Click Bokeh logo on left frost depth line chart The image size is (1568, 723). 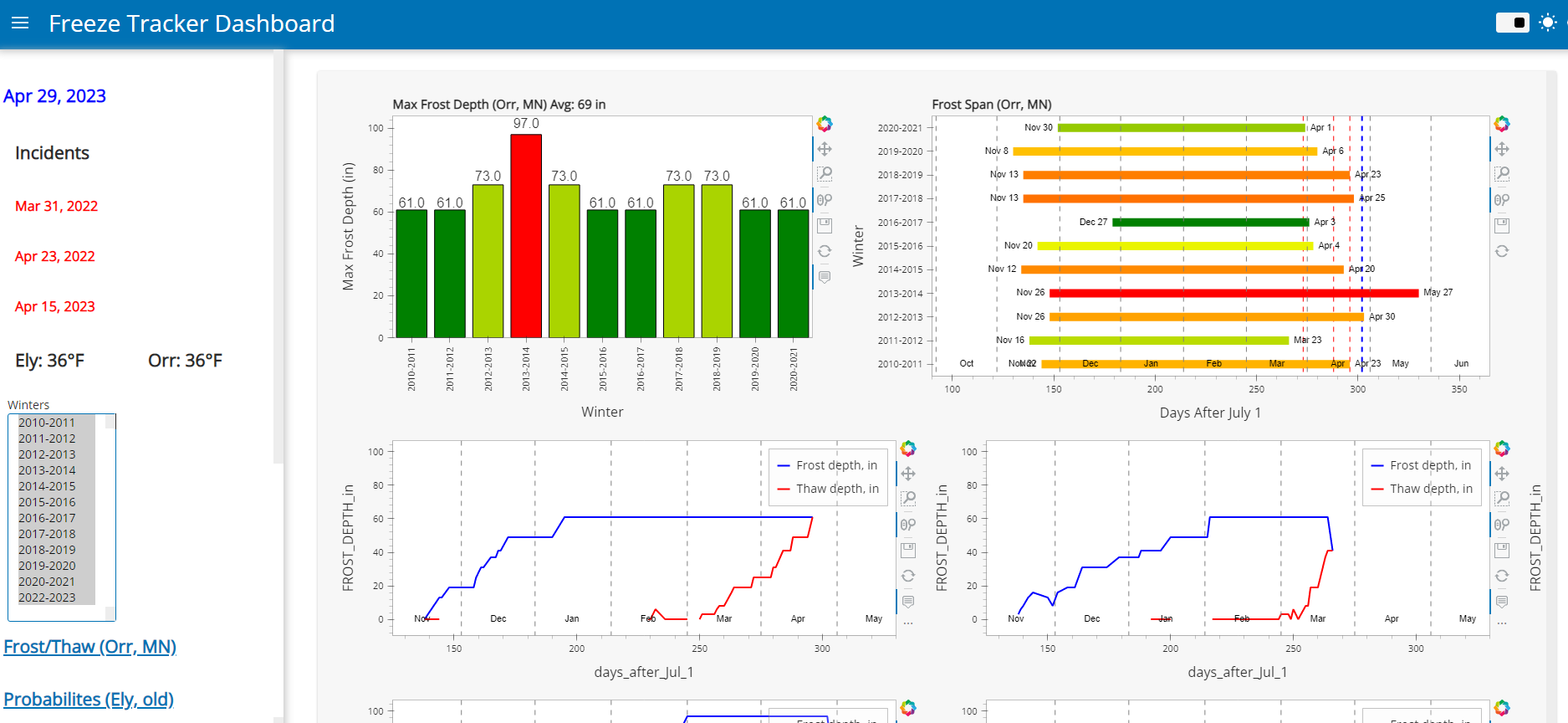[908, 449]
